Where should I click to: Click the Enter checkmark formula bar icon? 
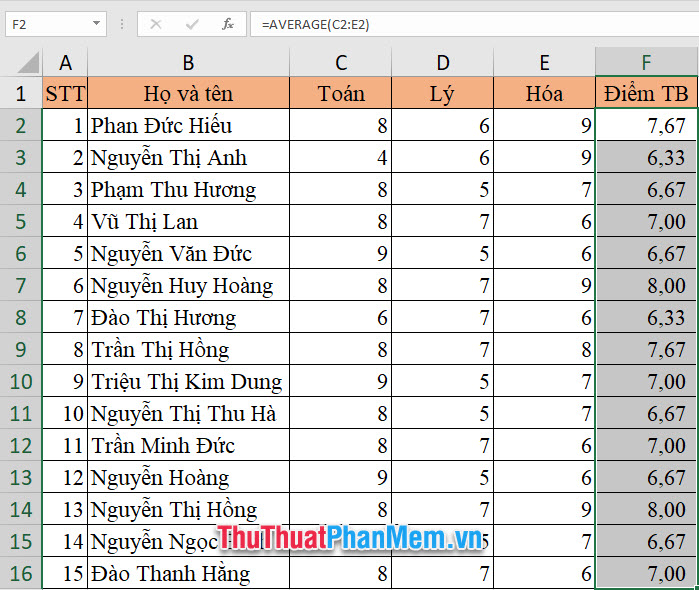point(192,24)
